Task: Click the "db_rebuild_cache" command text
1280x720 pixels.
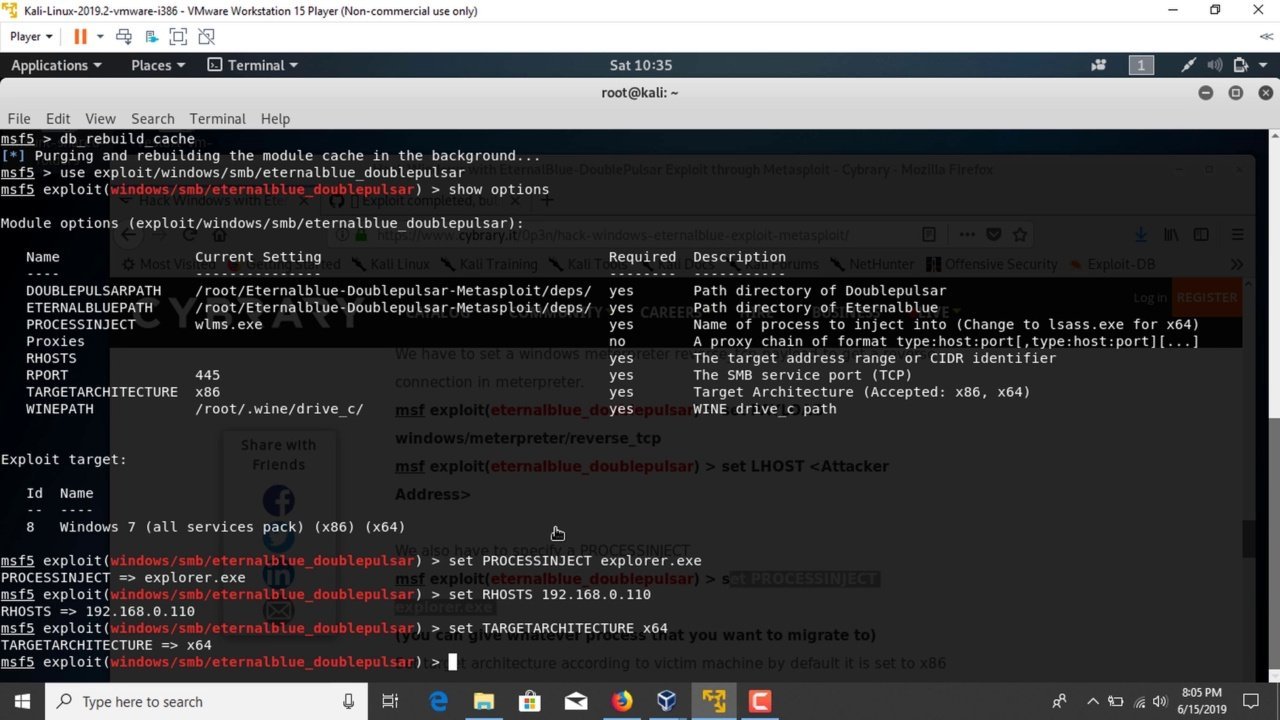Action: pyautogui.click(x=127, y=139)
